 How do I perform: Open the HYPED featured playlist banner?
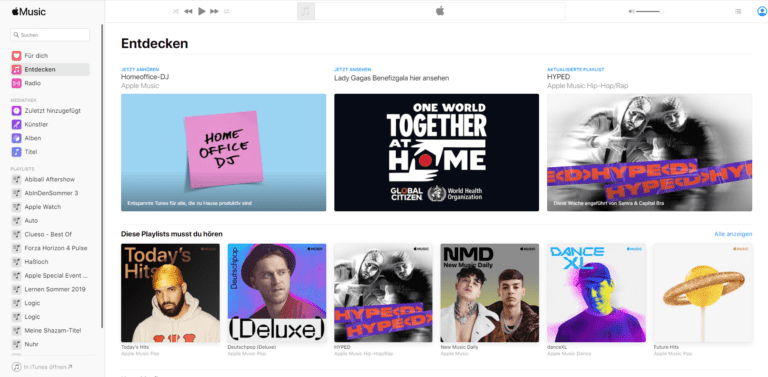(x=649, y=152)
